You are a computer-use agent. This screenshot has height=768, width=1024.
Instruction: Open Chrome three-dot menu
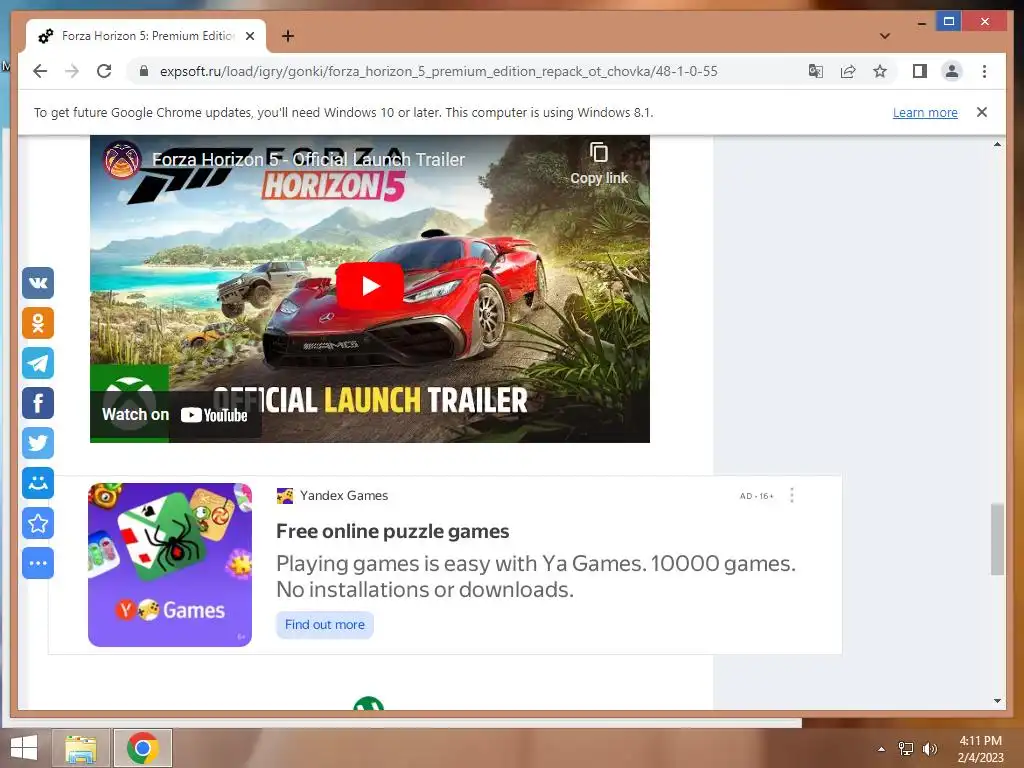point(984,71)
